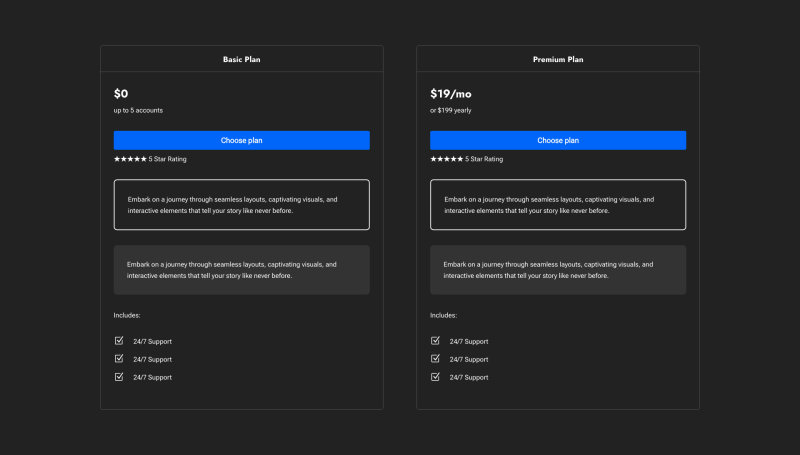Click '5 Star Rating' text in Basic Plan
Image resolution: width=800 pixels, height=455 pixels.
coord(167,159)
